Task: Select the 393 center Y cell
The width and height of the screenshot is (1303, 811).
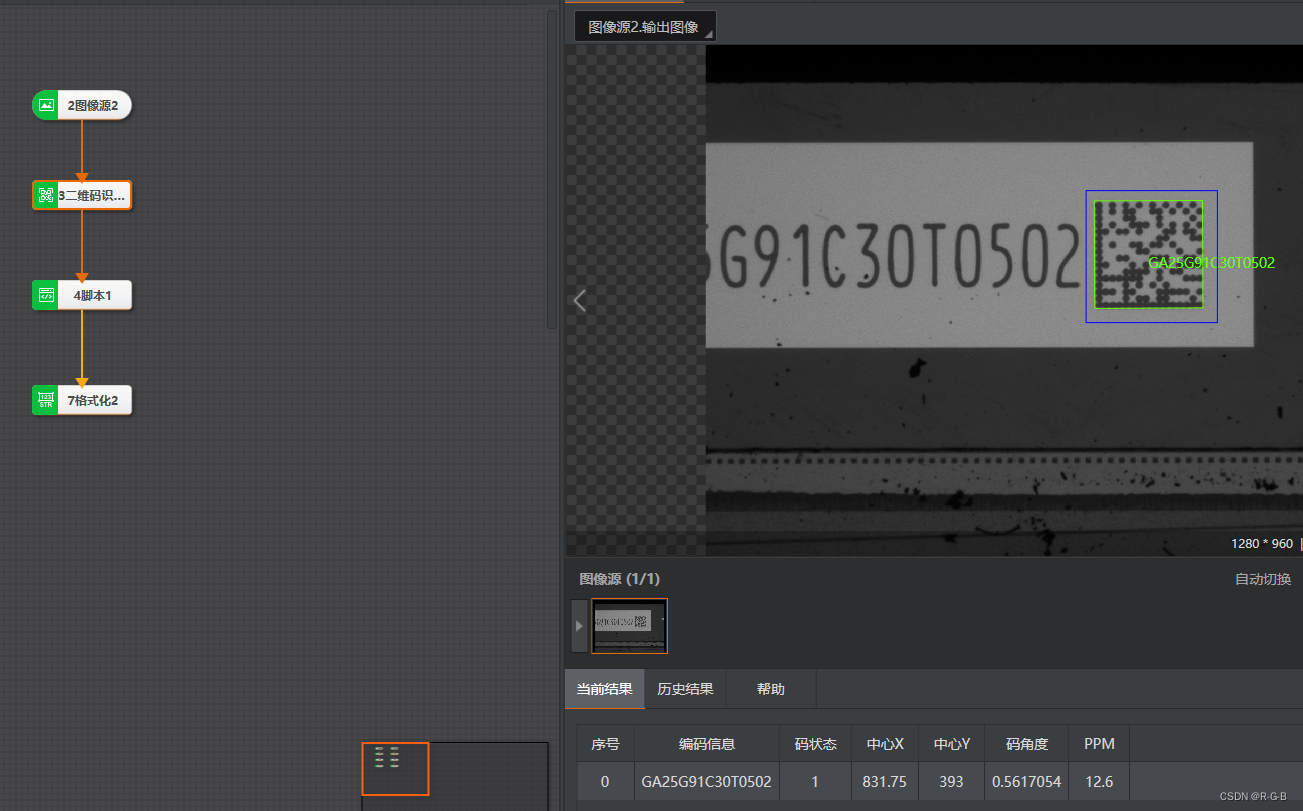Action: 952,781
